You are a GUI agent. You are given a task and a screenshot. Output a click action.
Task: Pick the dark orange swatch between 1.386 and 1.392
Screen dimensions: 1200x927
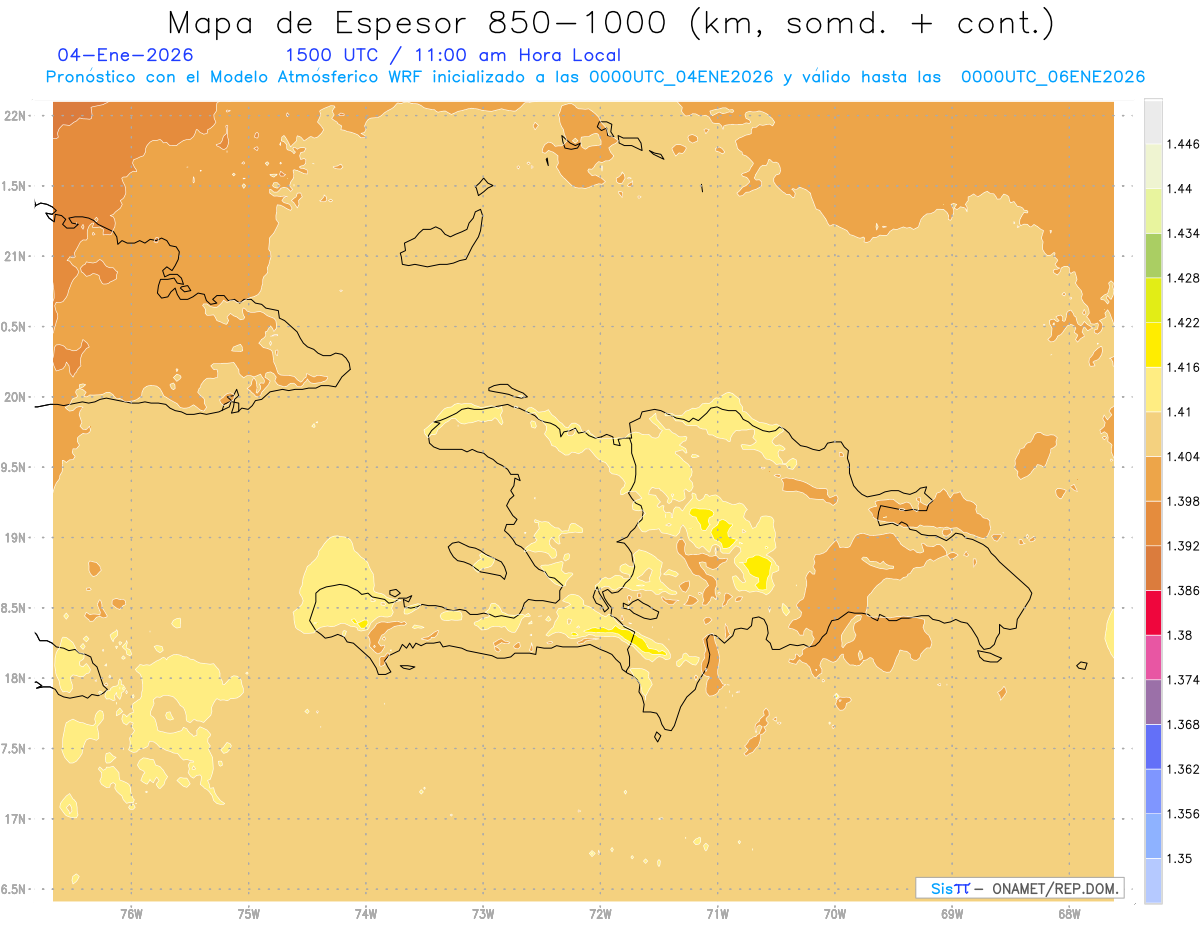pyautogui.click(x=1153, y=568)
